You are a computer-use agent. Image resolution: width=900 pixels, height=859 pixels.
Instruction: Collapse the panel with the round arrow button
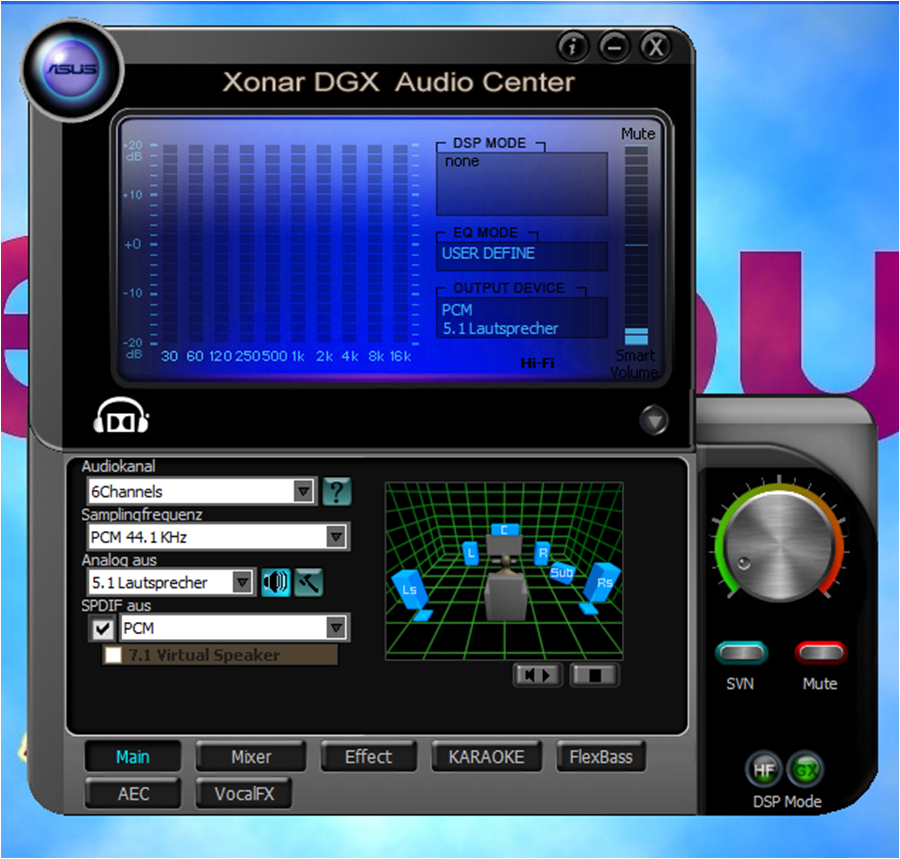[653, 420]
